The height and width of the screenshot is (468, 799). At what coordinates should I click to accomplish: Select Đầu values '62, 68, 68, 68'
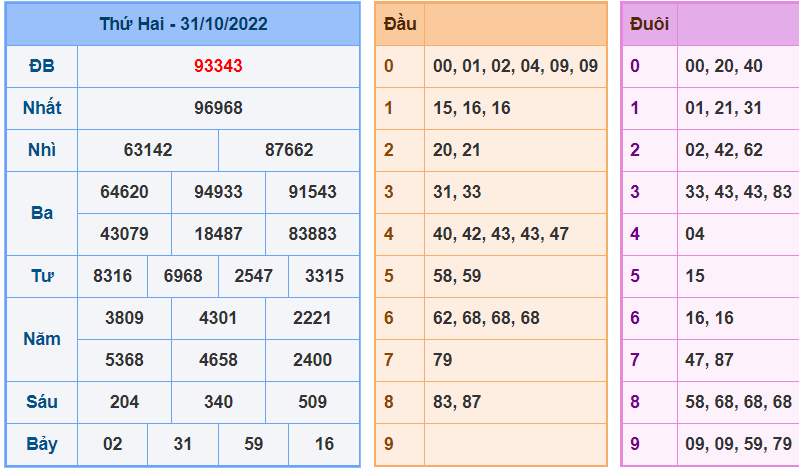tap(486, 318)
